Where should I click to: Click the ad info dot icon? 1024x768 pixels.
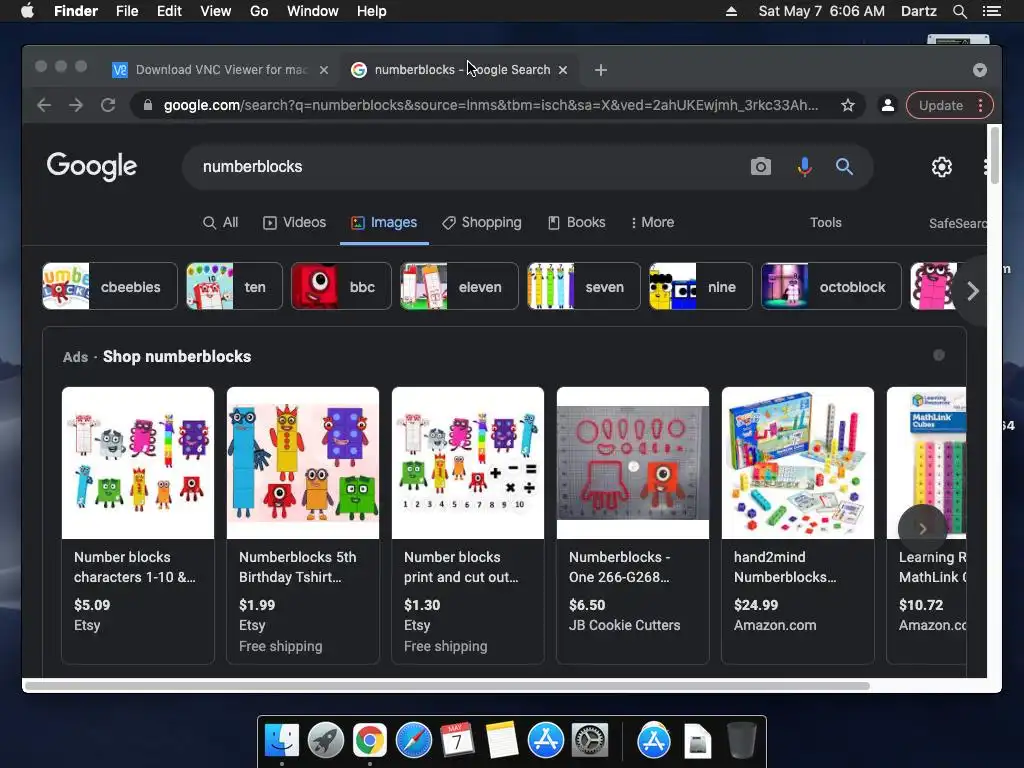click(938, 355)
